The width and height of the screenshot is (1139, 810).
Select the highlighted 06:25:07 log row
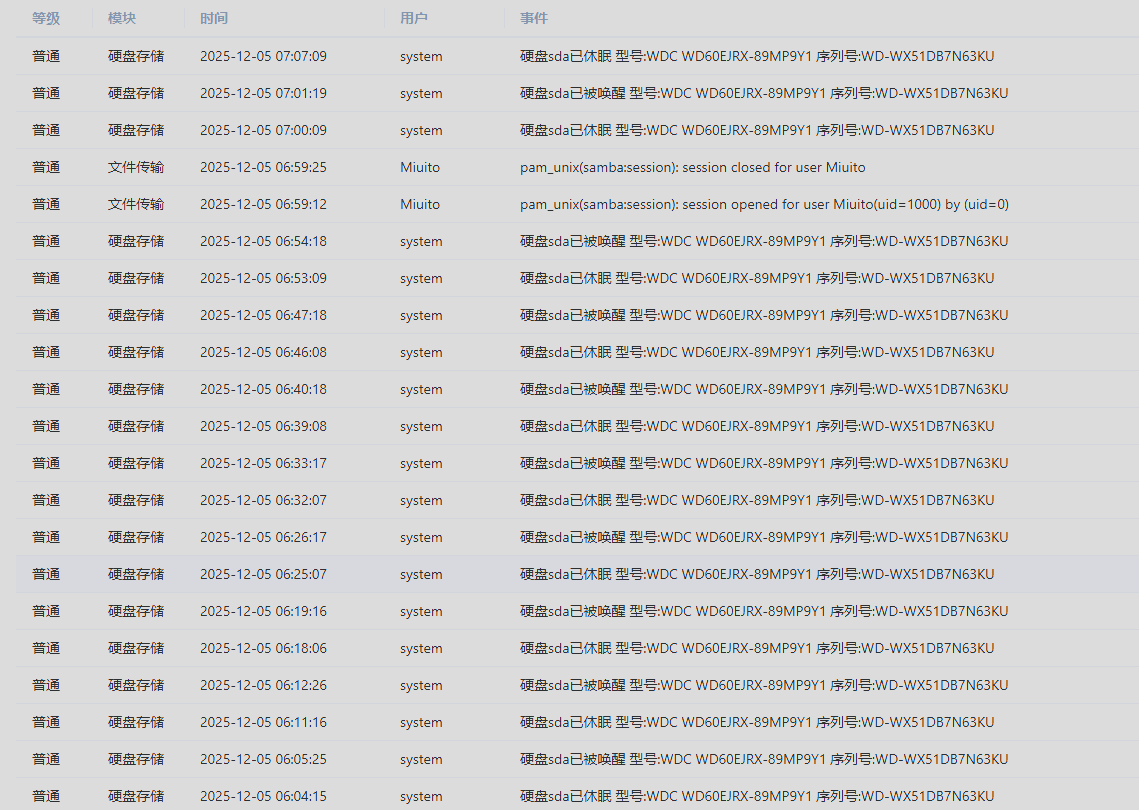[577, 574]
